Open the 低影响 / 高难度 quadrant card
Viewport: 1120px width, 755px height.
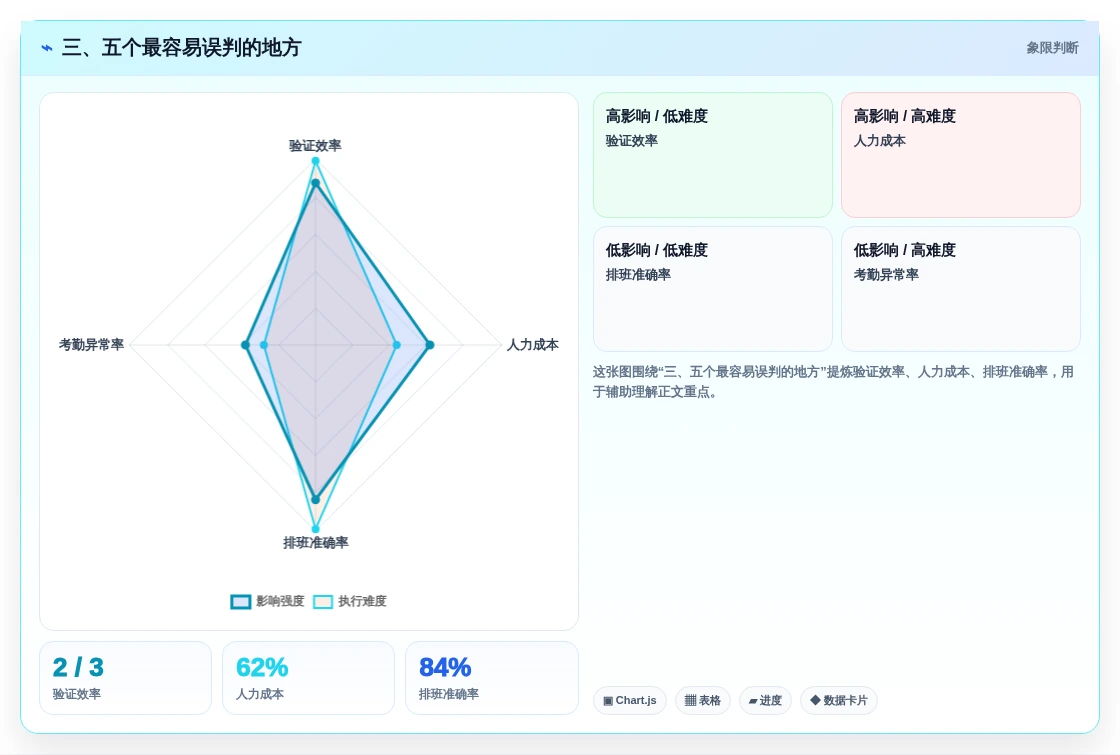point(961,289)
